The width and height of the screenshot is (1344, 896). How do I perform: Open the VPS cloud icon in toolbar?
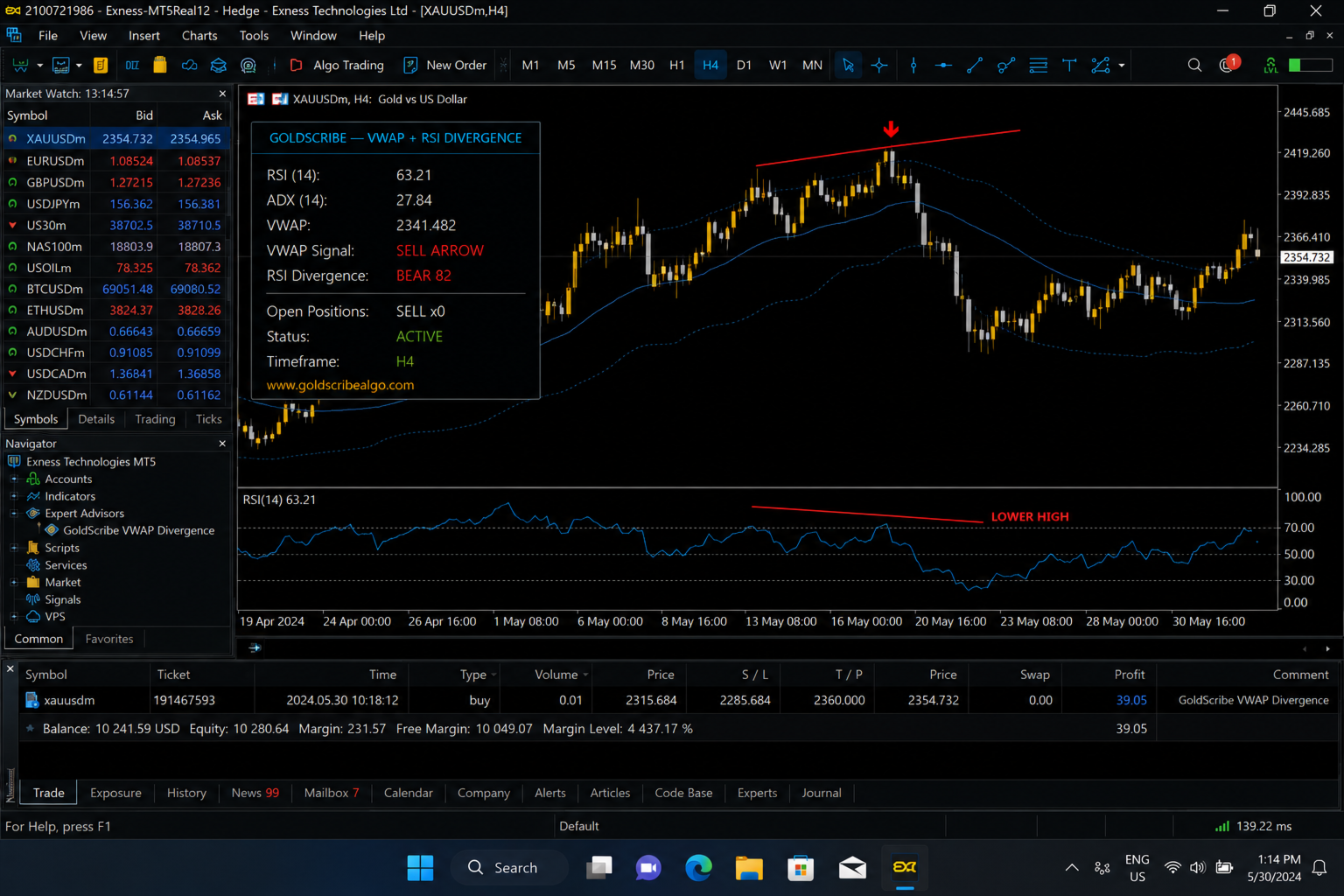[x=189, y=66]
